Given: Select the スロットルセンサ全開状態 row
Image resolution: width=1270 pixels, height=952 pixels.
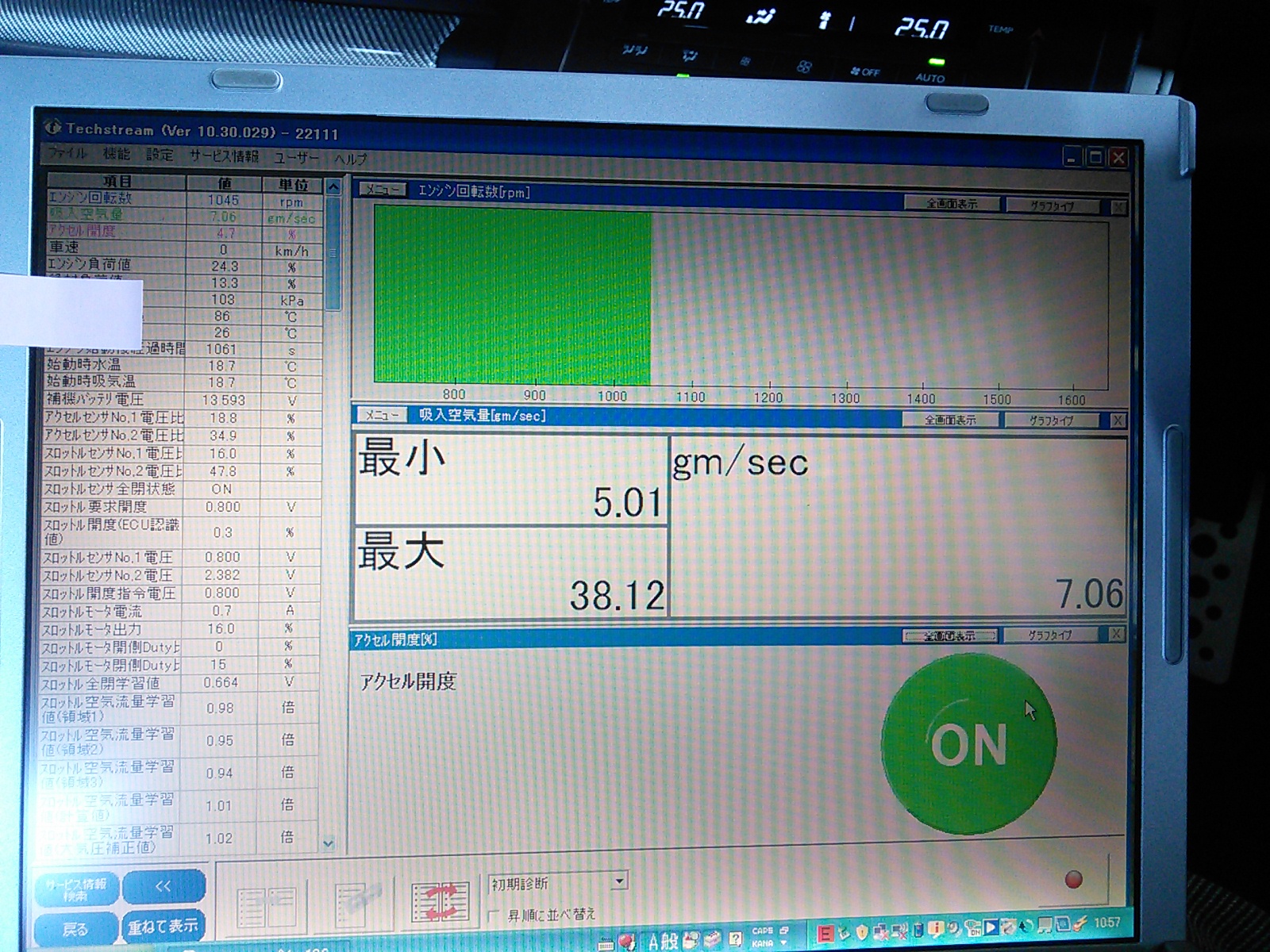Looking at the screenshot, I should tap(182, 489).
